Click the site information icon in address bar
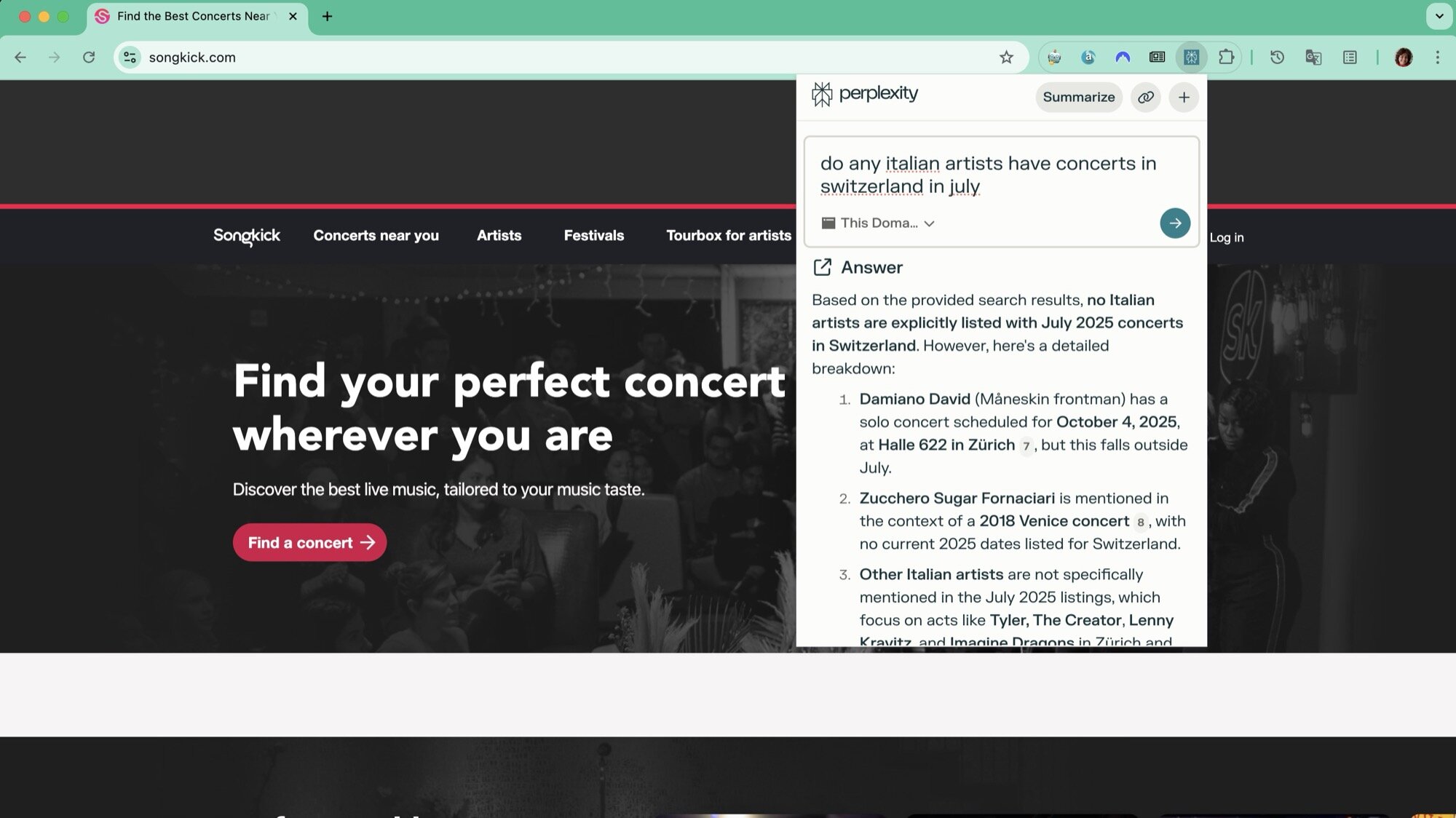 130,57
